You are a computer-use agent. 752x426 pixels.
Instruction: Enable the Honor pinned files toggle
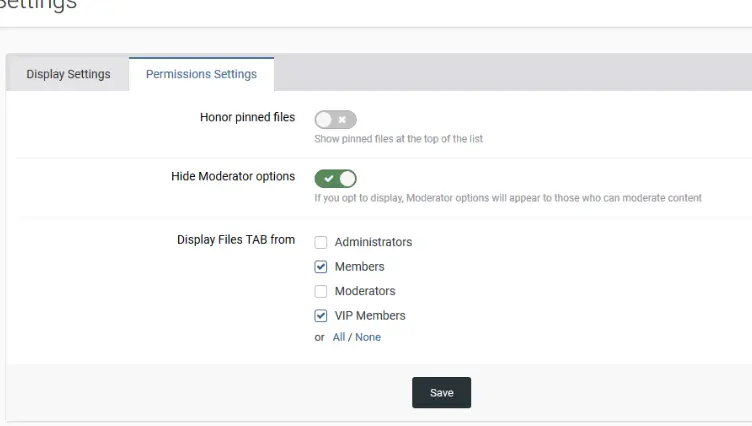335,120
